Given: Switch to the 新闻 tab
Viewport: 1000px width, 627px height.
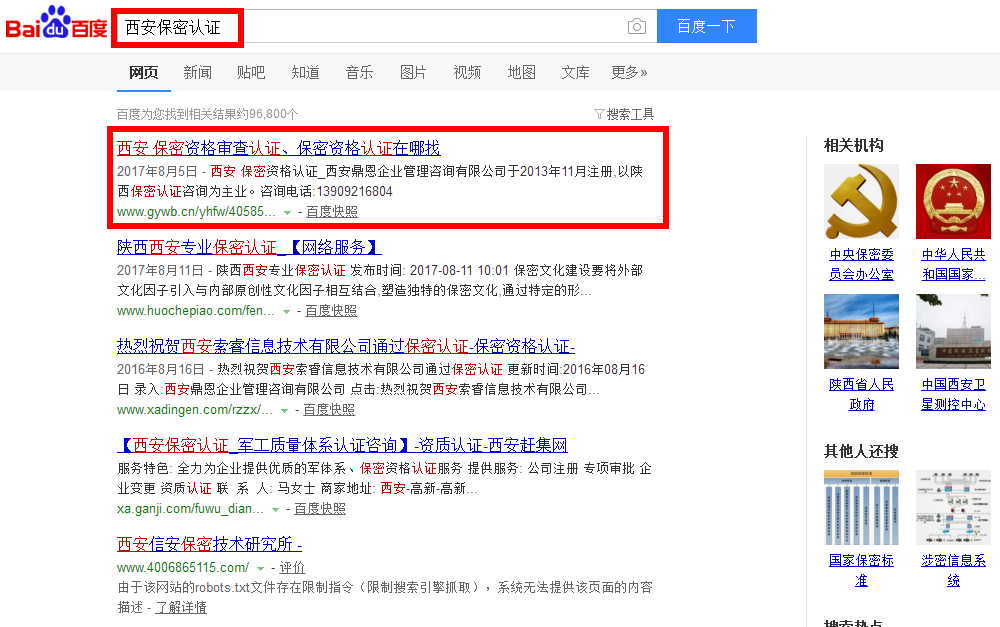Looking at the screenshot, I should [x=198, y=73].
